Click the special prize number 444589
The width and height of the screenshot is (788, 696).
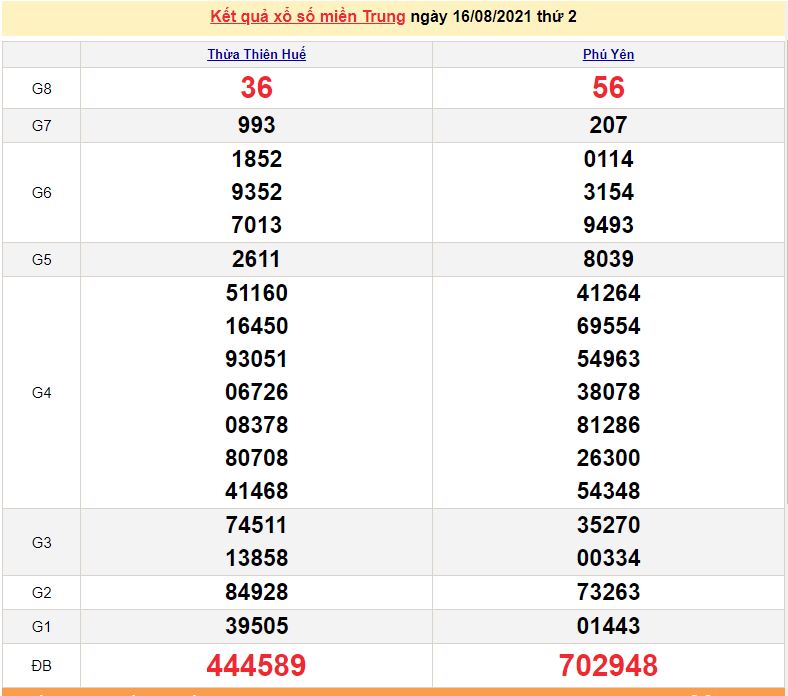click(257, 665)
